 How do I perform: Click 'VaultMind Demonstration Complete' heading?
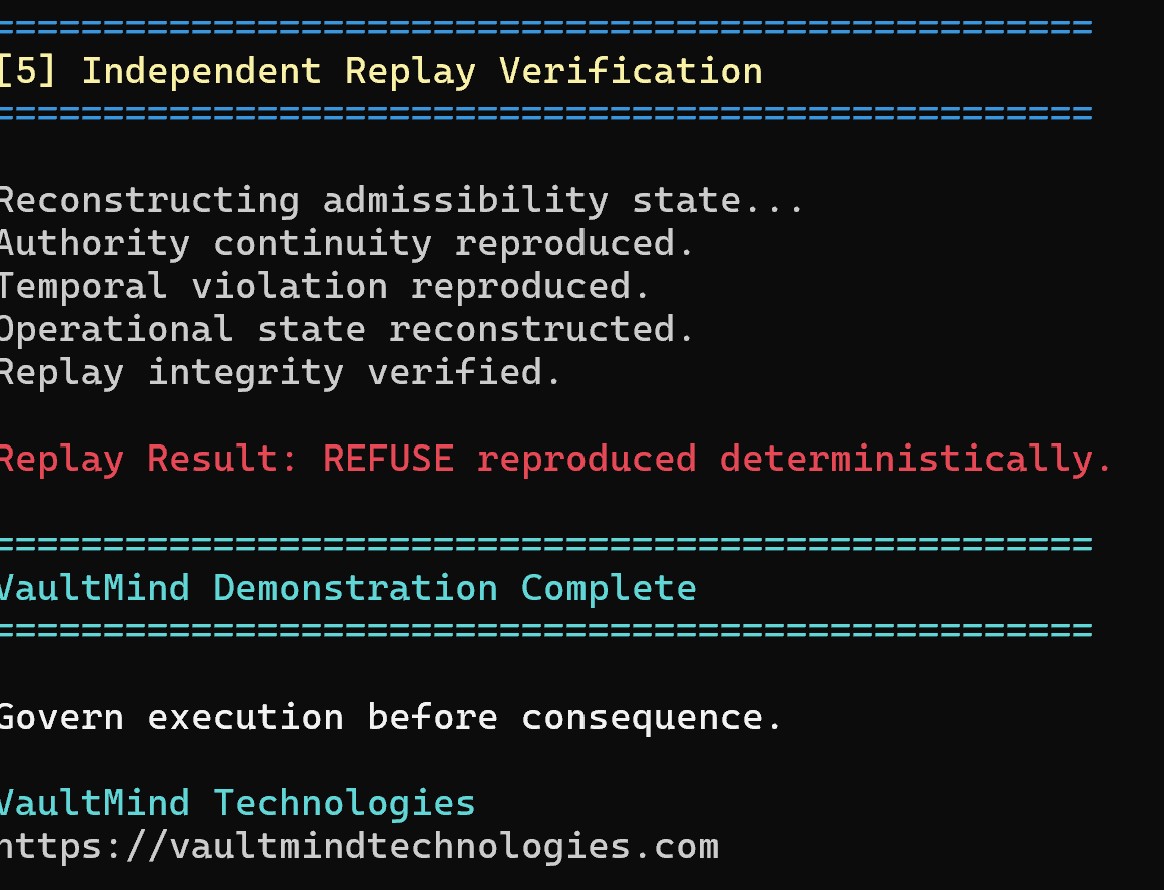(348, 588)
